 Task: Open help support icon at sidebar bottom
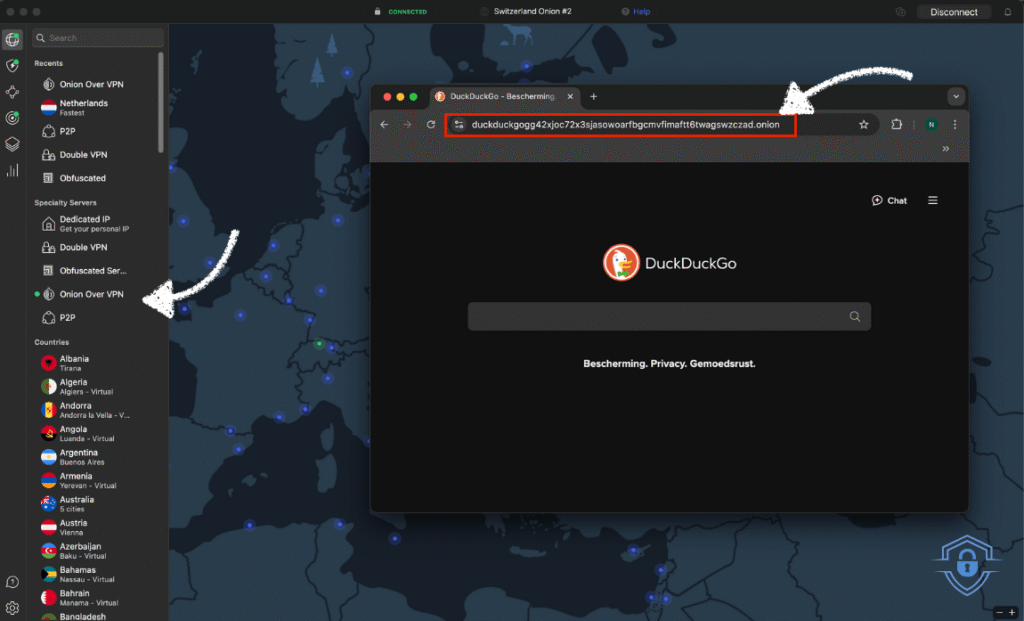click(12, 582)
